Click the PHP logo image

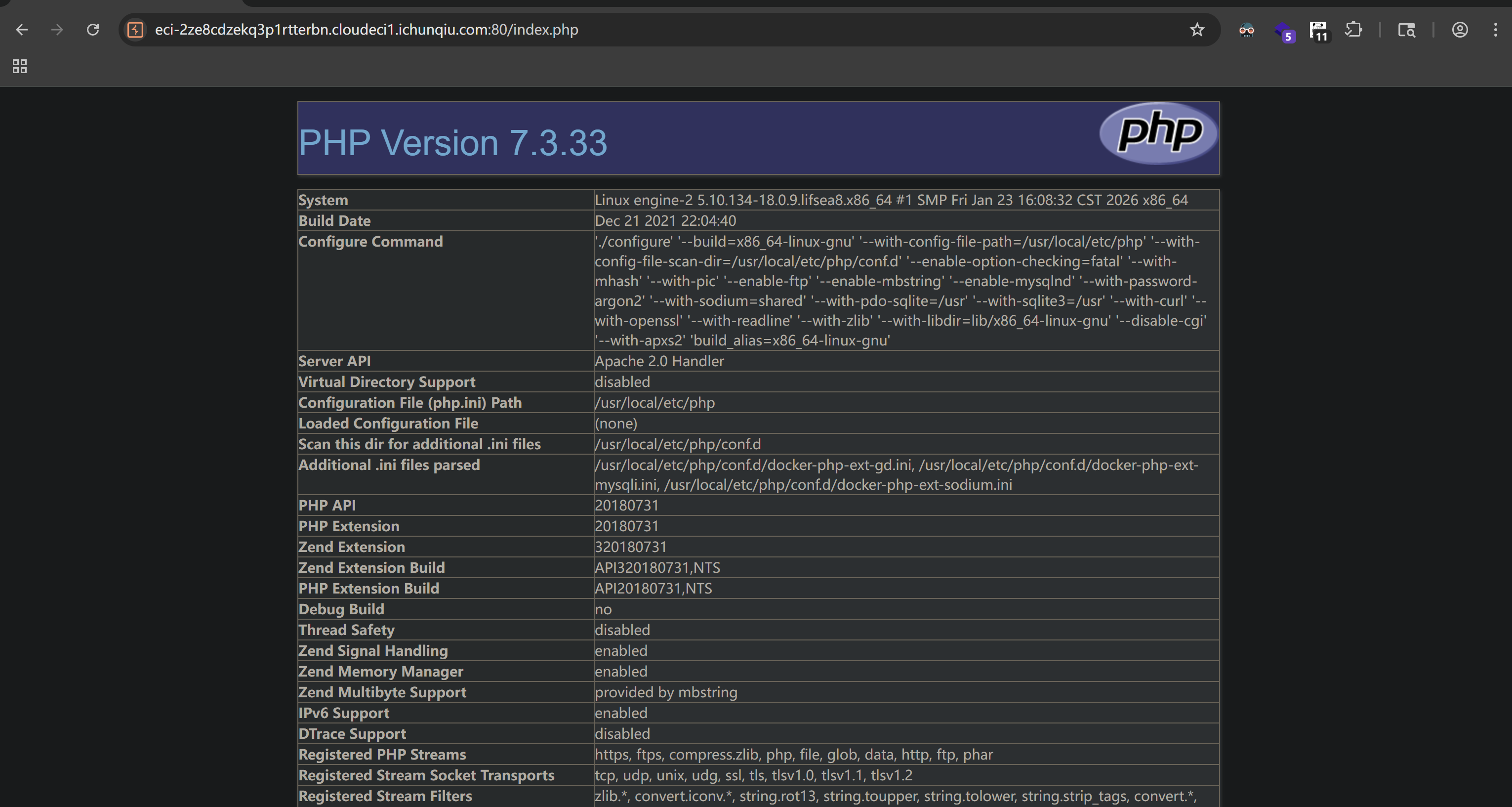click(1158, 133)
